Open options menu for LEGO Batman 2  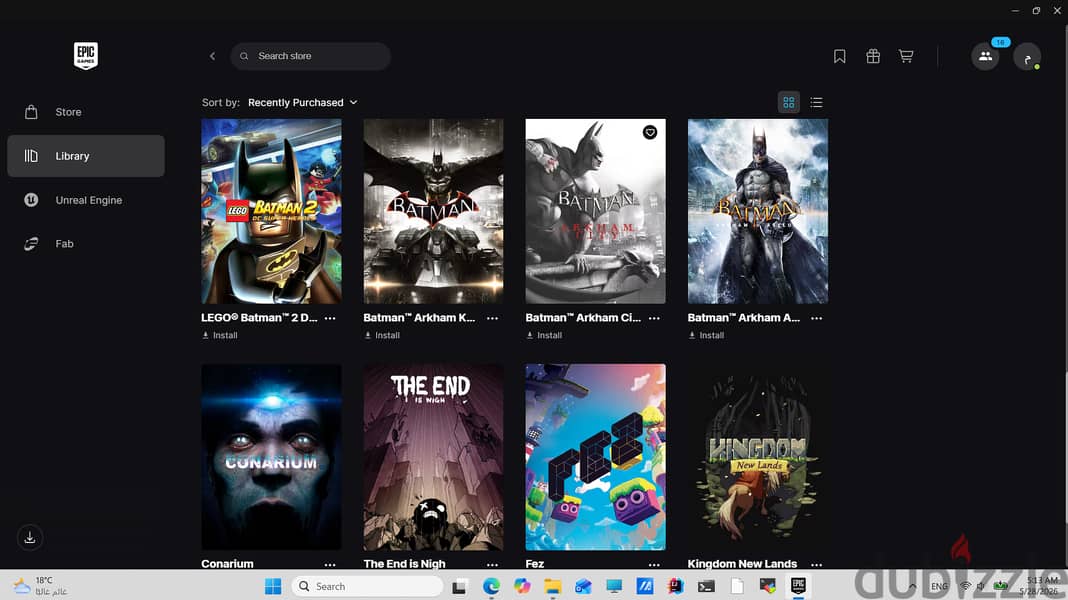(x=330, y=318)
